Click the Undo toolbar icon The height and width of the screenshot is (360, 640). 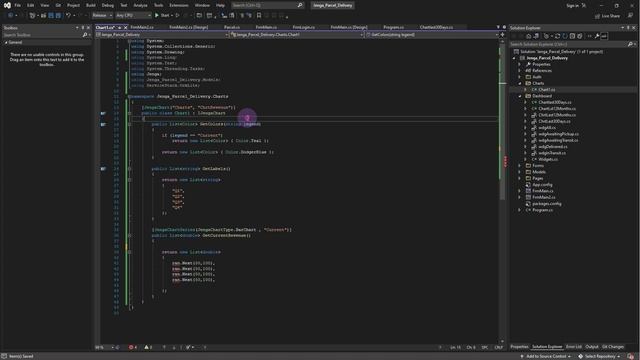pos(68,16)
